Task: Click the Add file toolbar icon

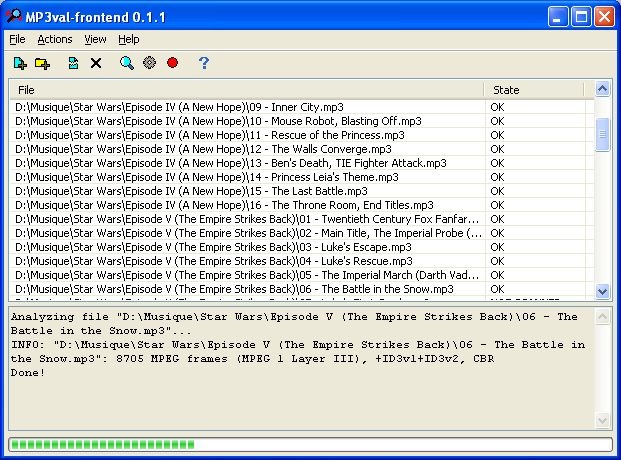Action: 20,63
